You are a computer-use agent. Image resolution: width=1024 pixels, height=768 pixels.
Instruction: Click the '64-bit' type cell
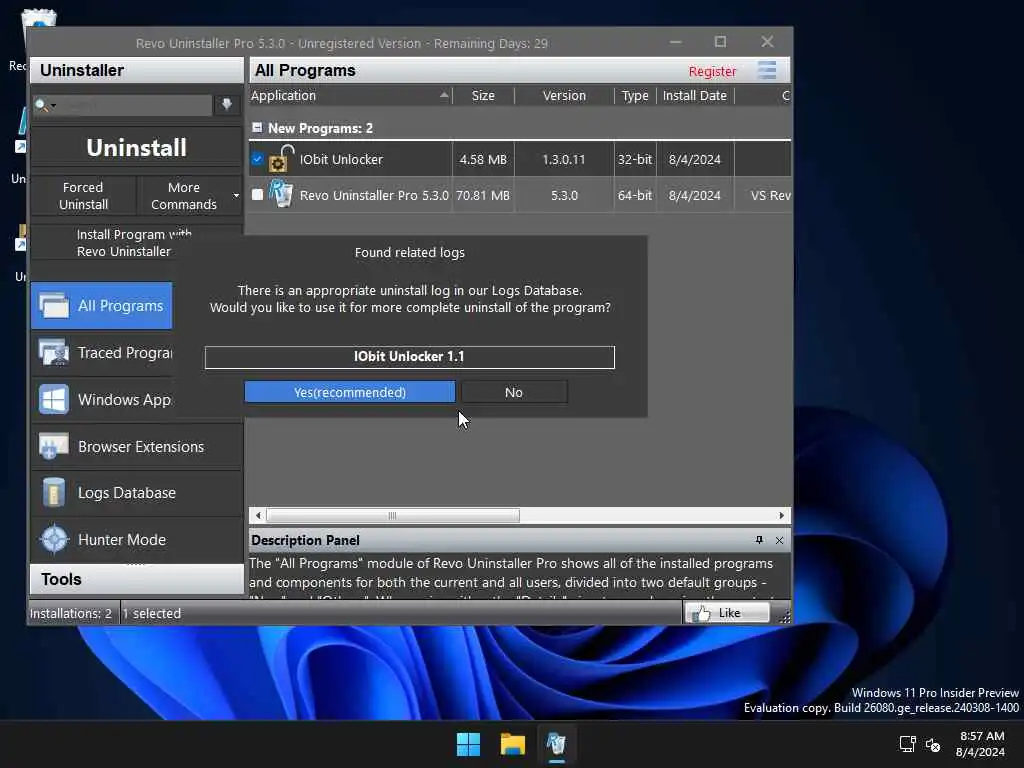(x=635, y=195)
